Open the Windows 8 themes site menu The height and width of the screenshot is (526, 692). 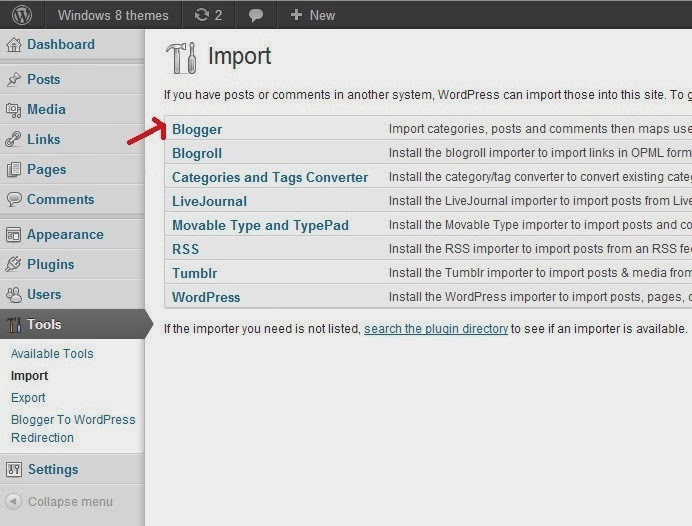113,15
